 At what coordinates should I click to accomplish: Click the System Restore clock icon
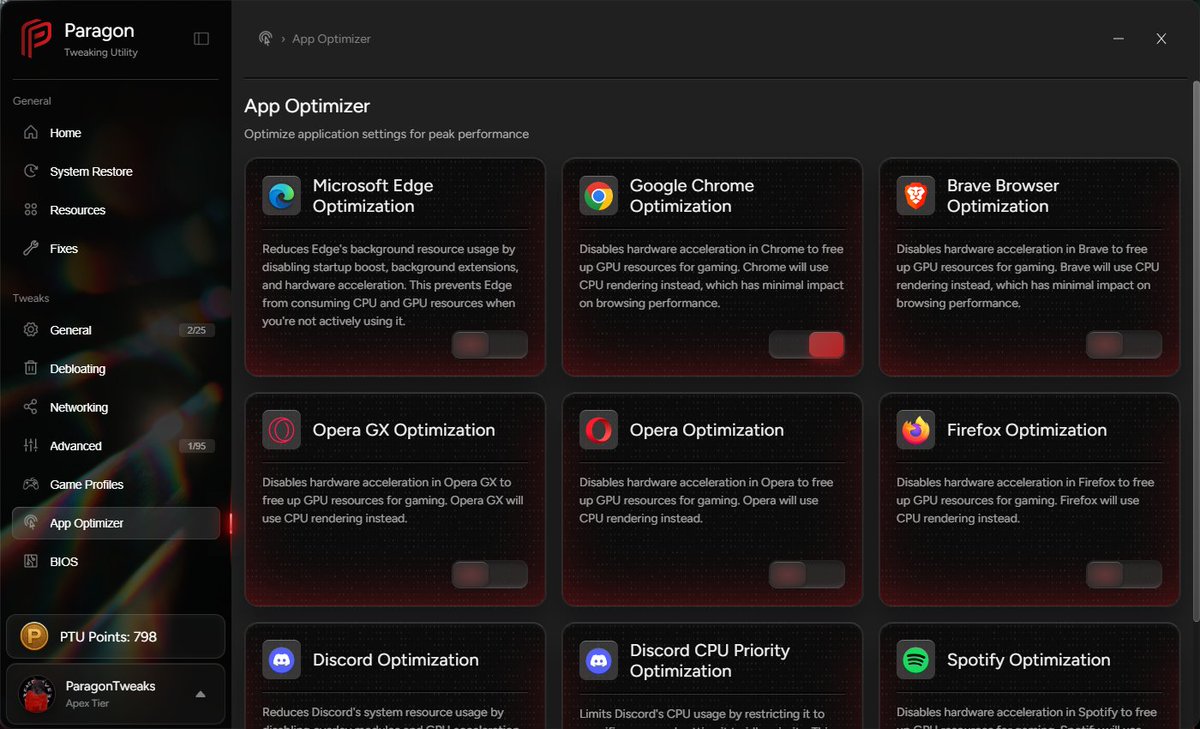click(31, 171)
